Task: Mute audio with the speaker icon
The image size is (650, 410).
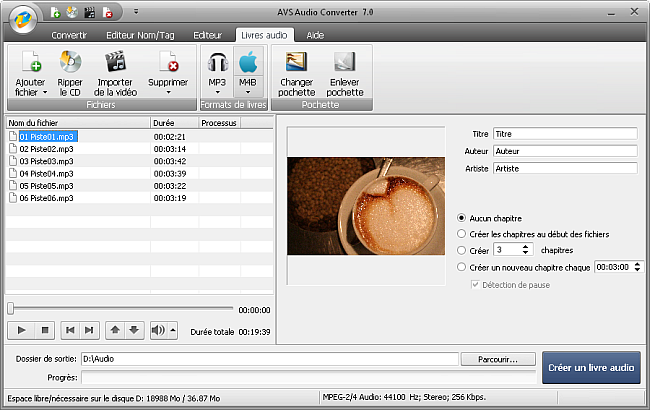Action: [x=158, y=330]
